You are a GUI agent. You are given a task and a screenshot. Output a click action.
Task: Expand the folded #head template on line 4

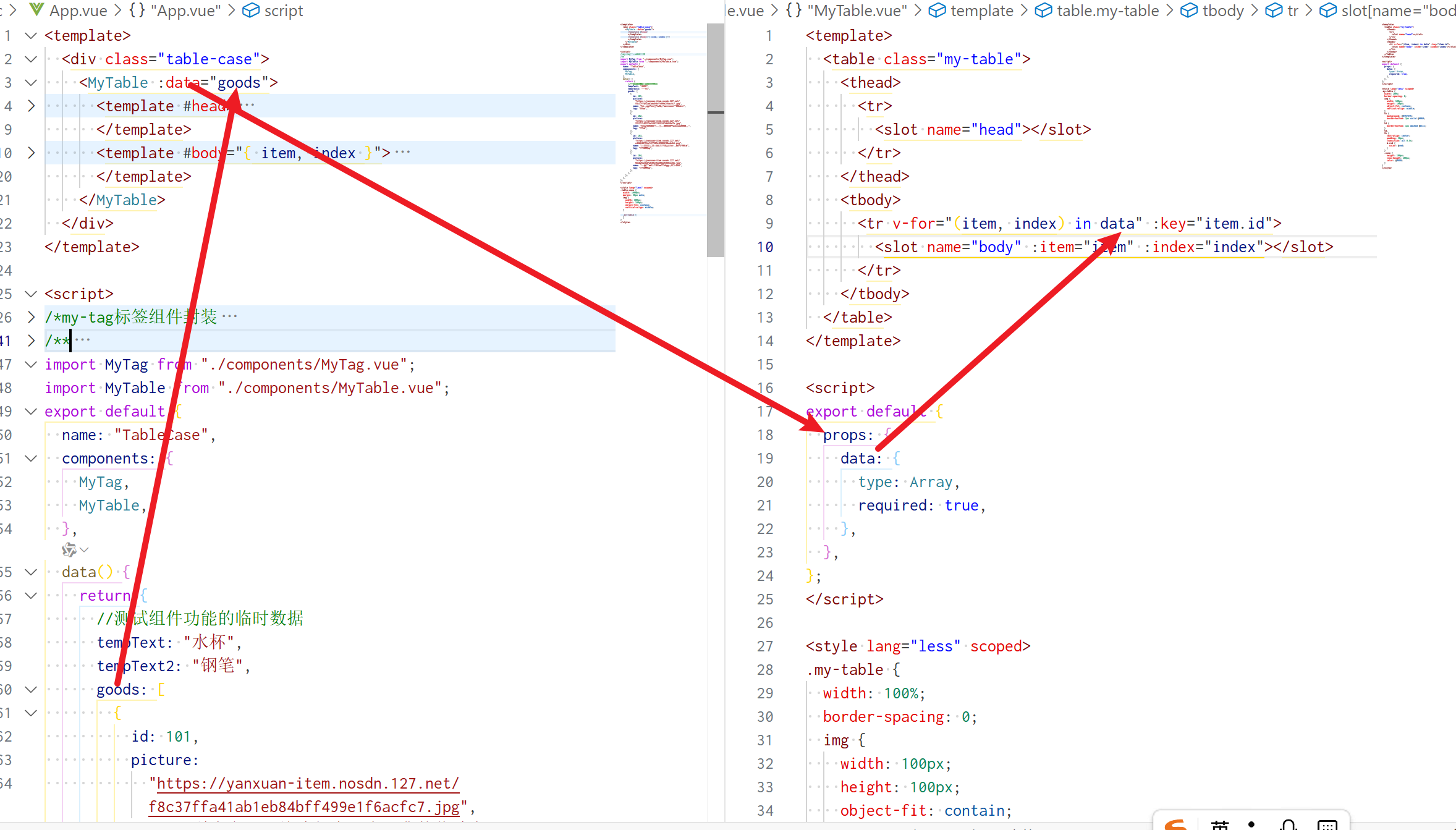coord(31,106)
